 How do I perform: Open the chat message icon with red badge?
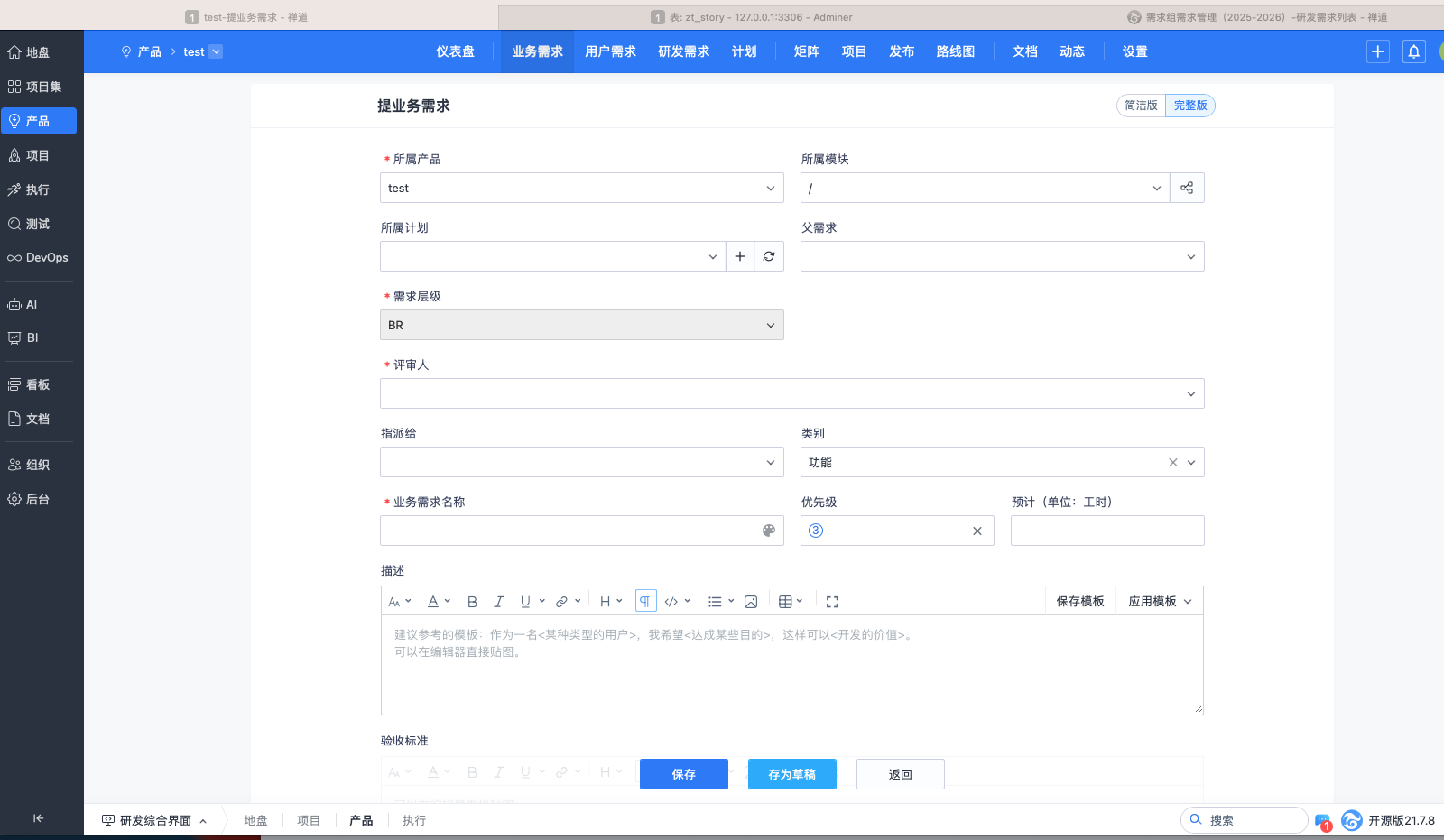(1323, 821)
